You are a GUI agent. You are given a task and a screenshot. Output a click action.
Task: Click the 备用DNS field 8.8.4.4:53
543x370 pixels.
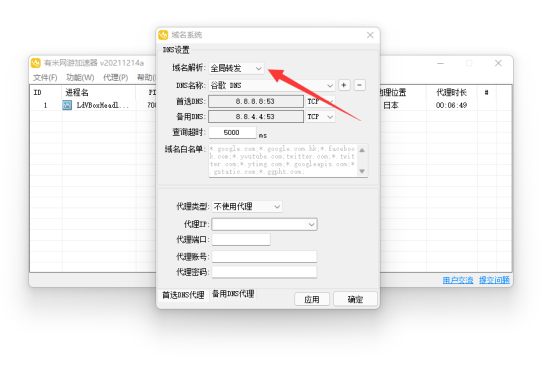[x=256, y=117]
